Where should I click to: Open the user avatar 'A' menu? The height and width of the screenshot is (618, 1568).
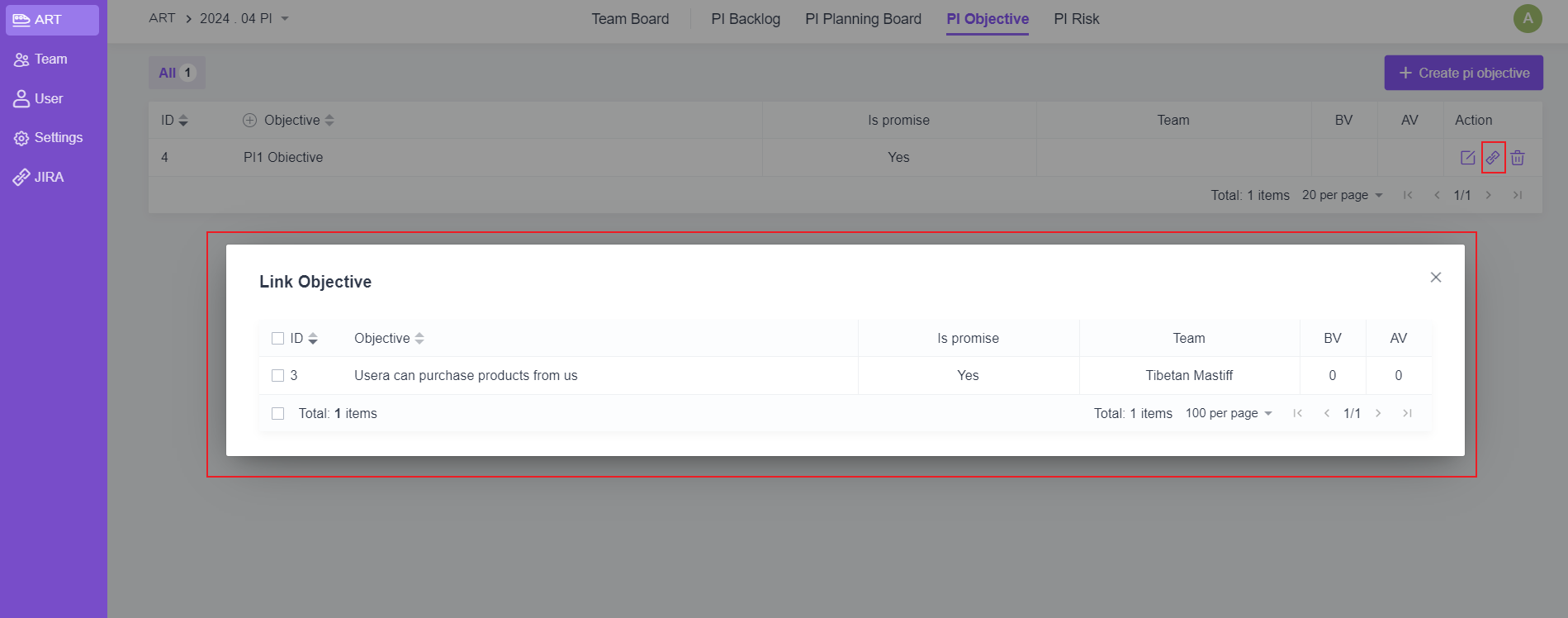[1528, 18]
